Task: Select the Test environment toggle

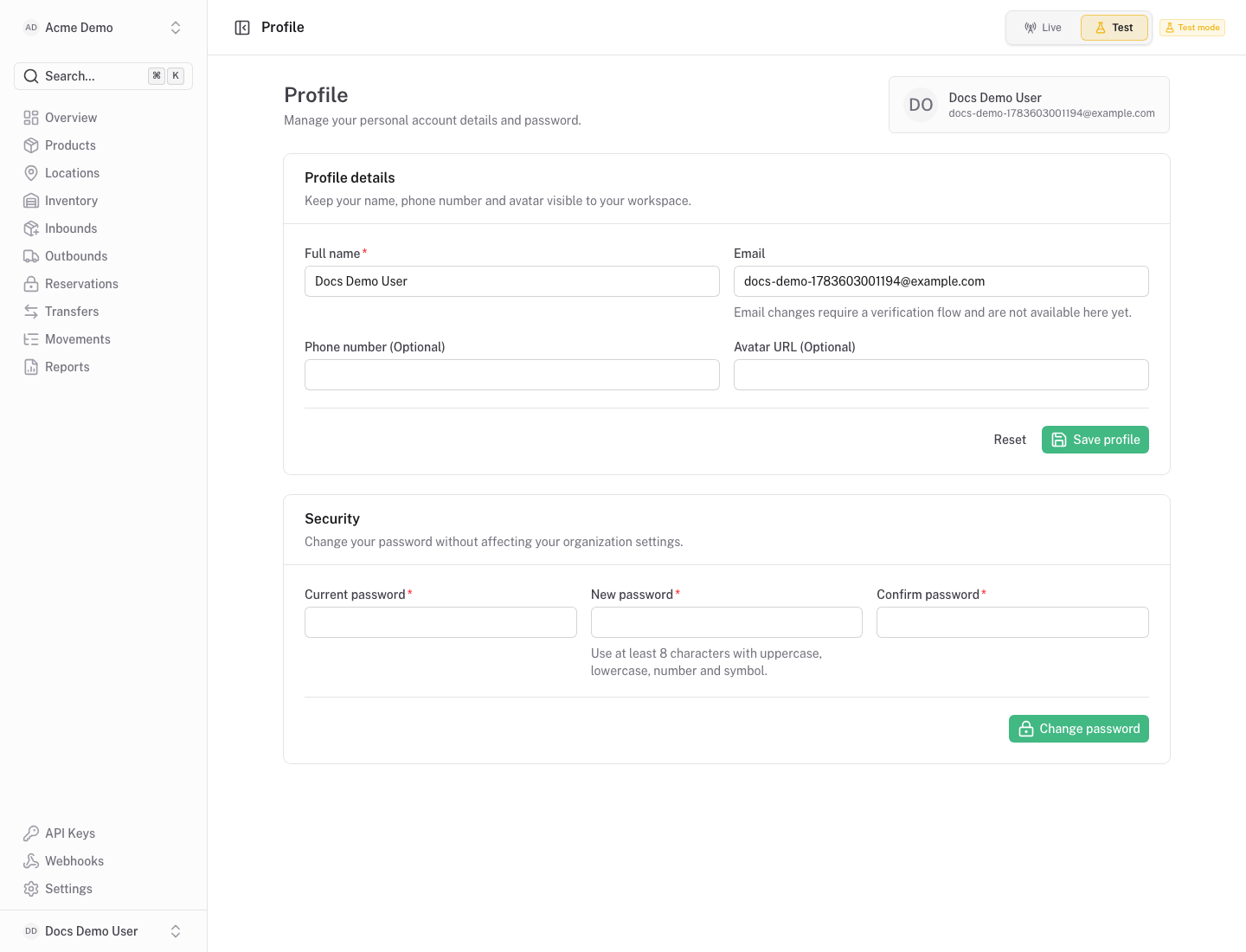Action: tap(1114, 28)
